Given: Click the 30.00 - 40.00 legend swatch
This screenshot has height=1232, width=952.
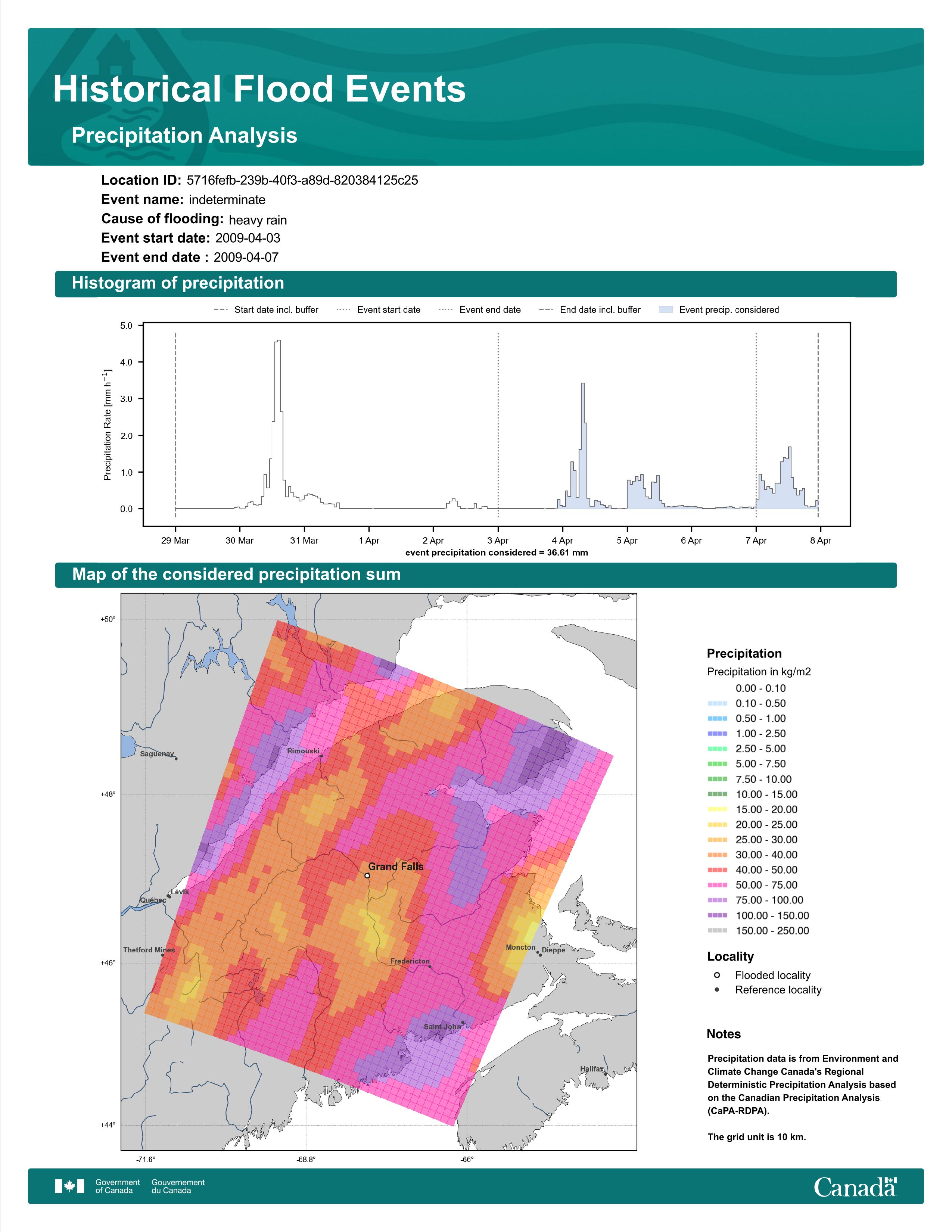Looking at the screenshot, I should click(718, 855).
